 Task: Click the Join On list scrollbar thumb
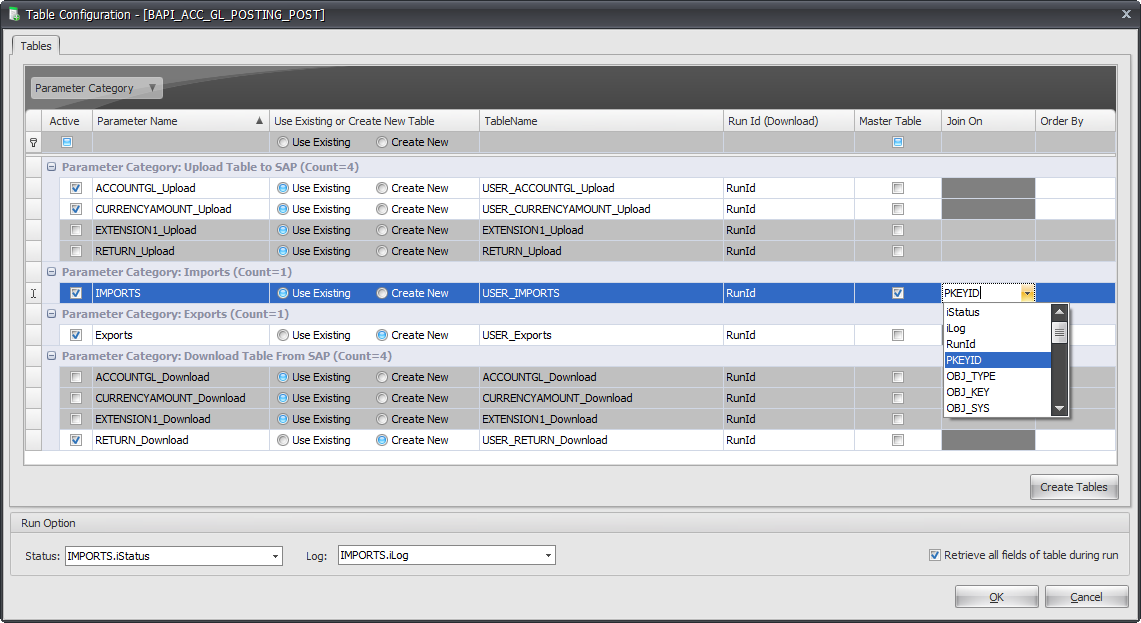tap(1060, 333)
